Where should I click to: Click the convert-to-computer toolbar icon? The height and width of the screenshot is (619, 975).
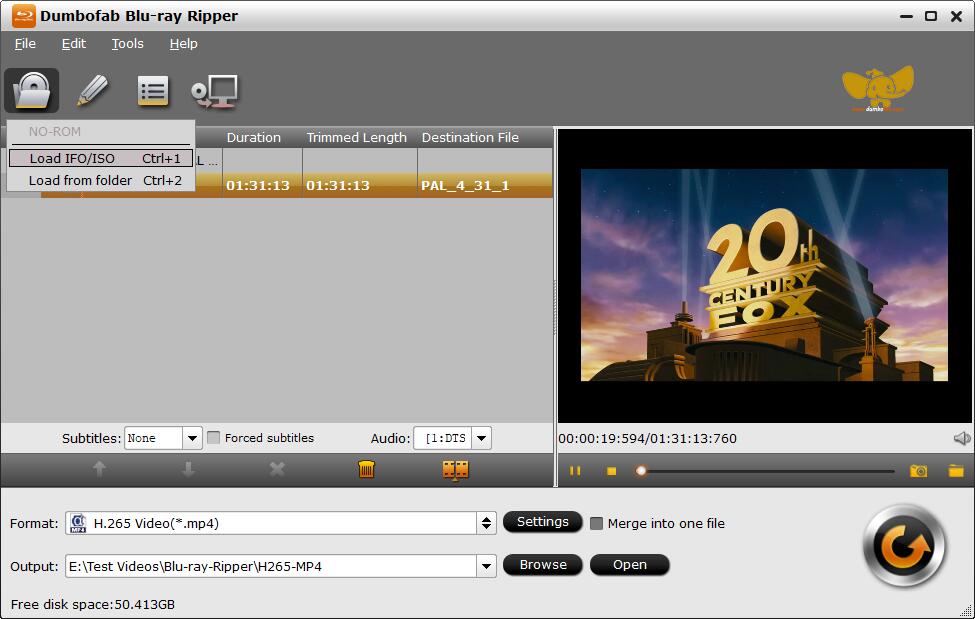[215, 91]
